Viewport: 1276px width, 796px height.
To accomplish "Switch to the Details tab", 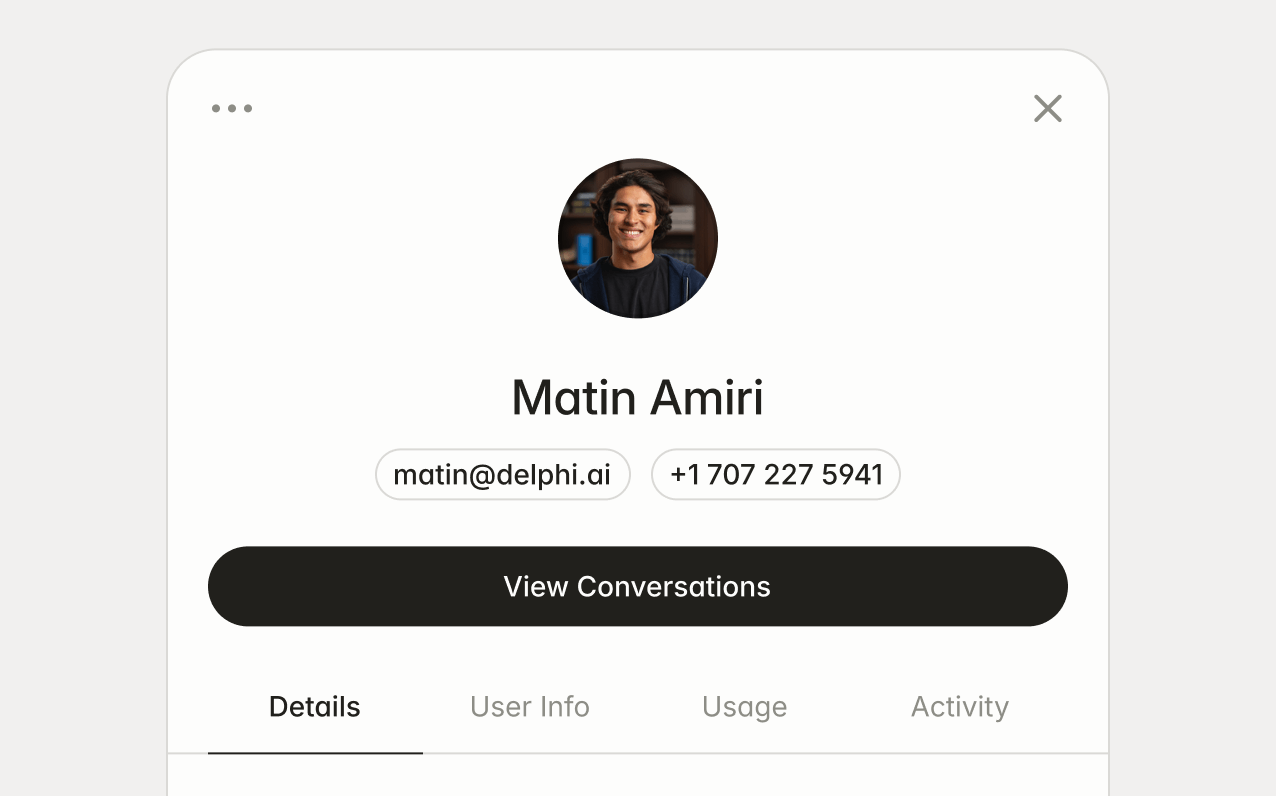I will tap(315, 707).
